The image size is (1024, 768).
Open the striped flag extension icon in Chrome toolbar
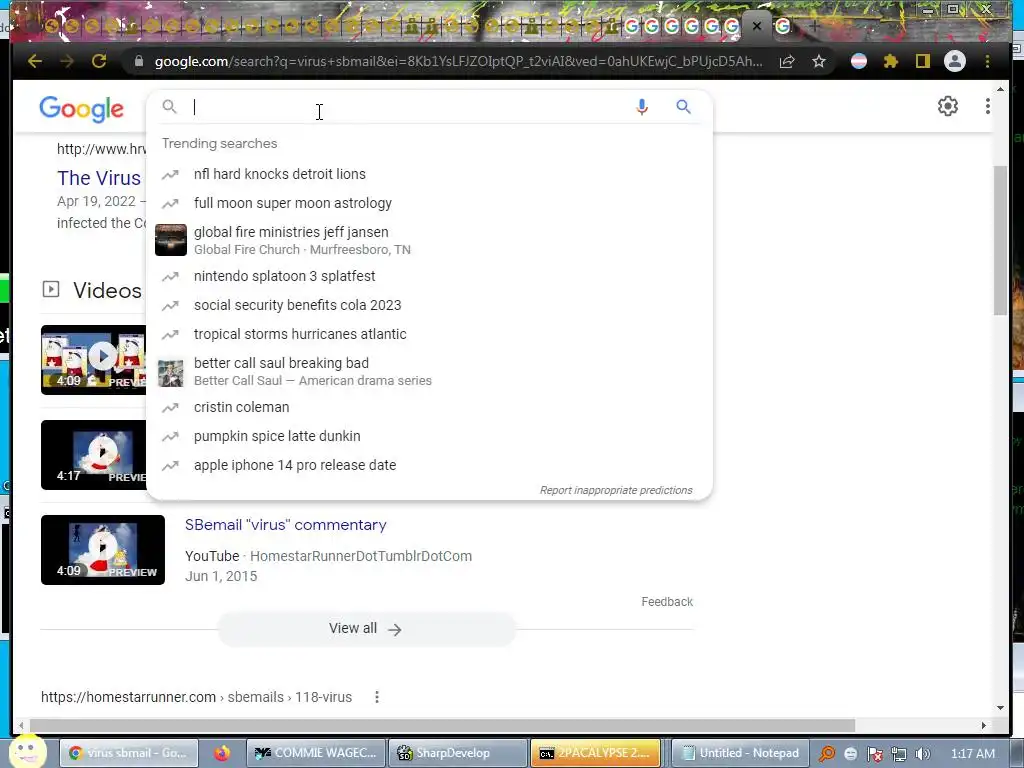[x=859, y=61]
